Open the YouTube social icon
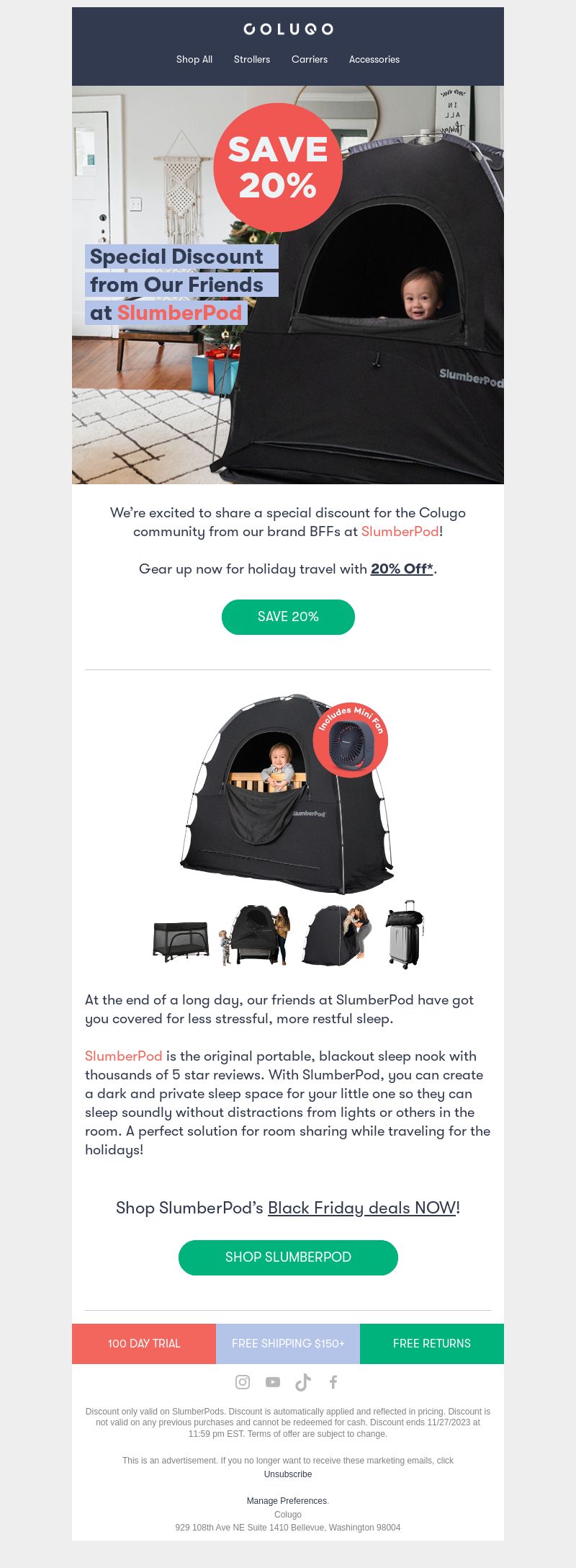The height and width of the screenshot is (1568, 576). point(273,1381)
